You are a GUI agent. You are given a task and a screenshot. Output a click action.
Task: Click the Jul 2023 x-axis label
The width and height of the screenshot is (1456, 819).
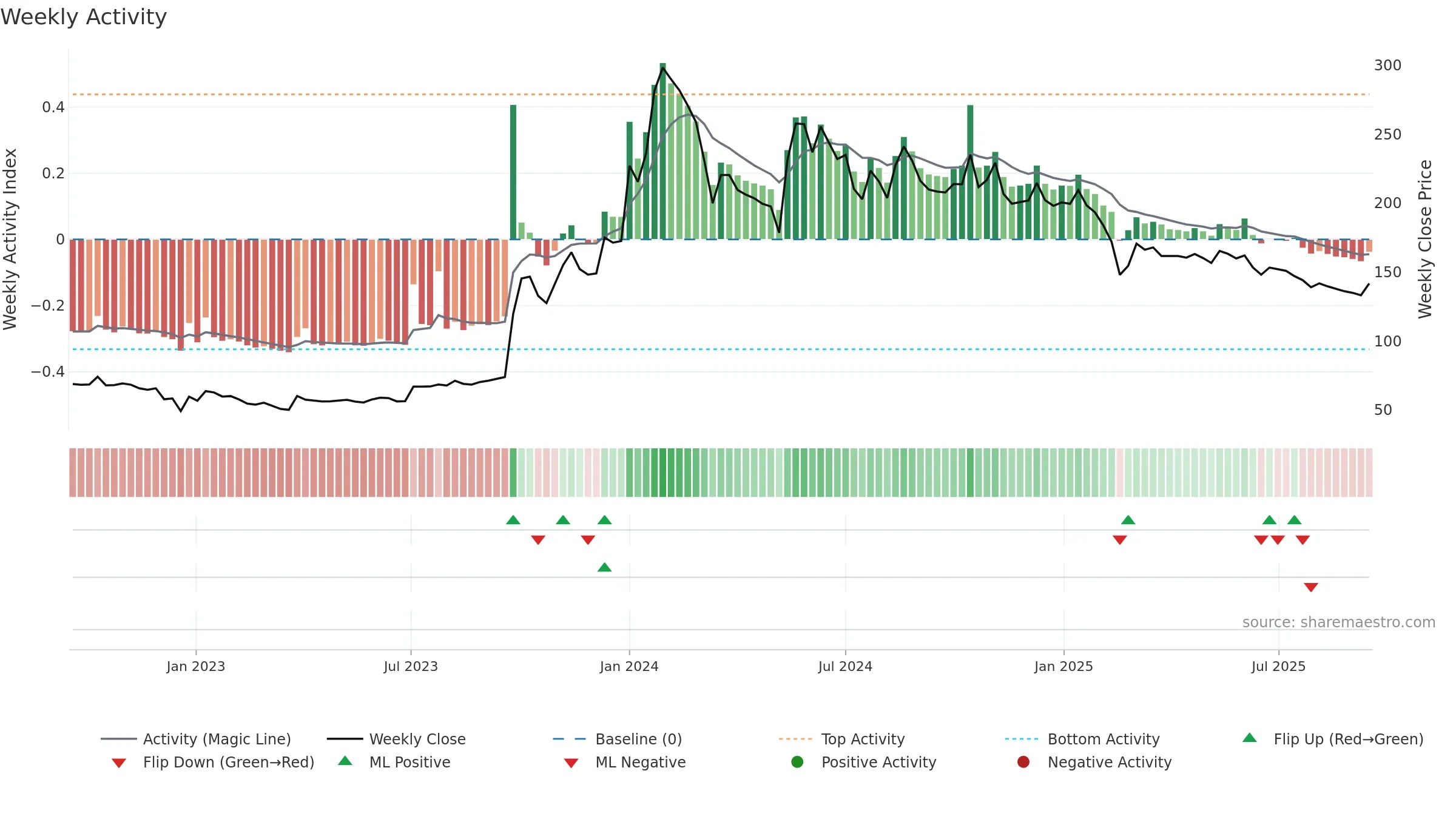[411, 666]
